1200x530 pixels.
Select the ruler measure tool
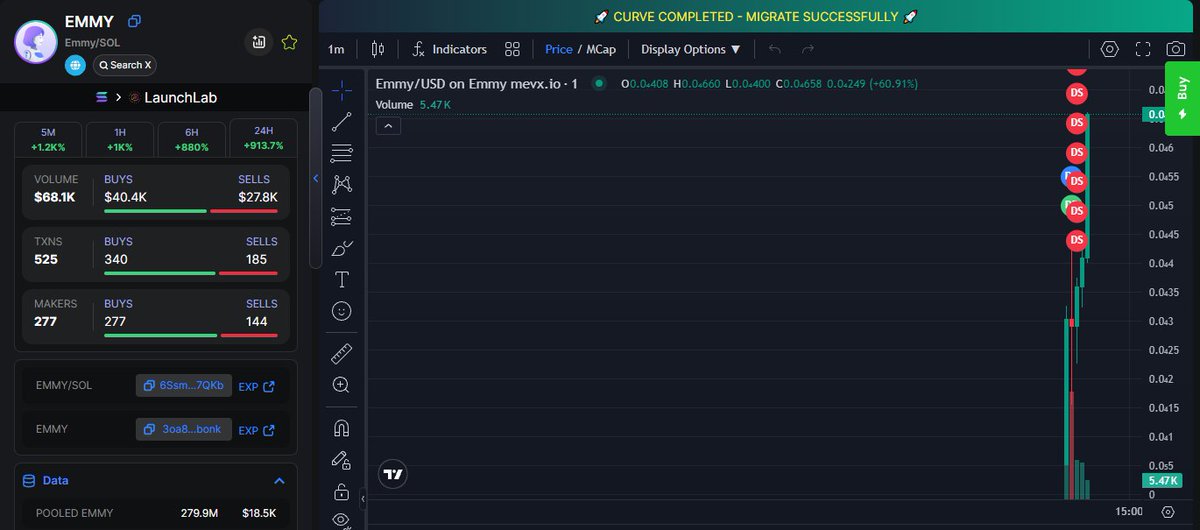coord(342,354)
